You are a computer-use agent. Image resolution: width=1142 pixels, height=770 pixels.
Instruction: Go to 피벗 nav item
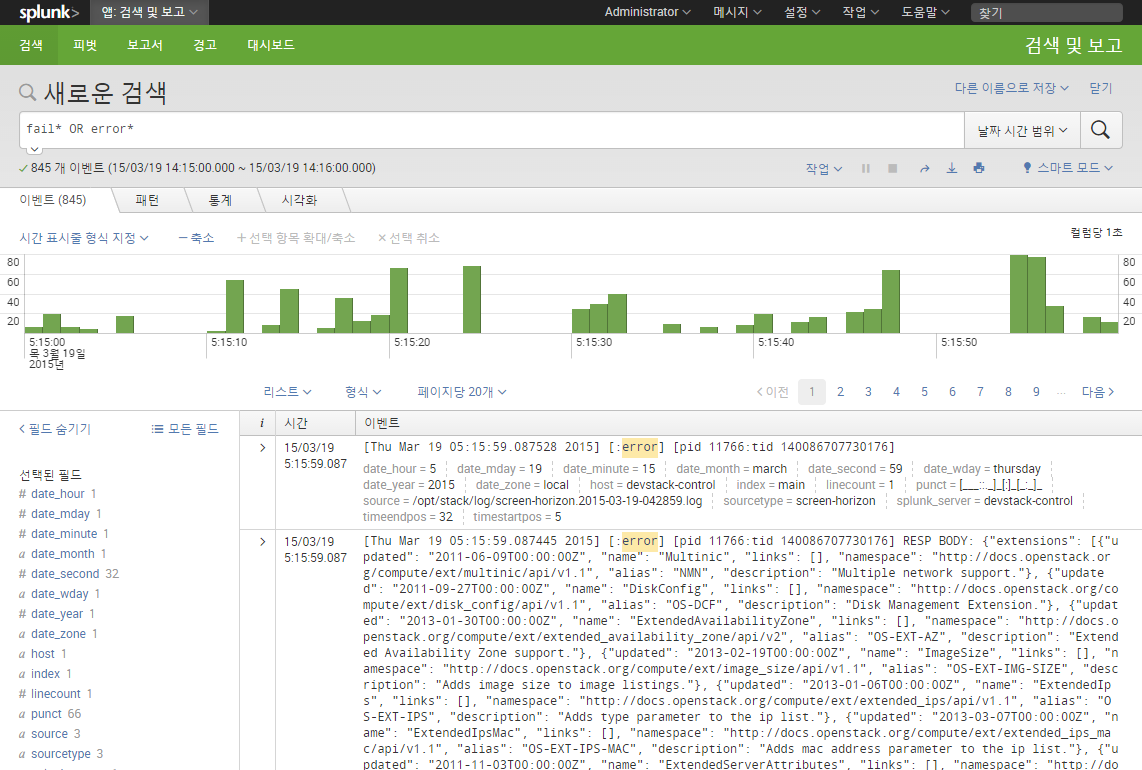tap(84, 45)
